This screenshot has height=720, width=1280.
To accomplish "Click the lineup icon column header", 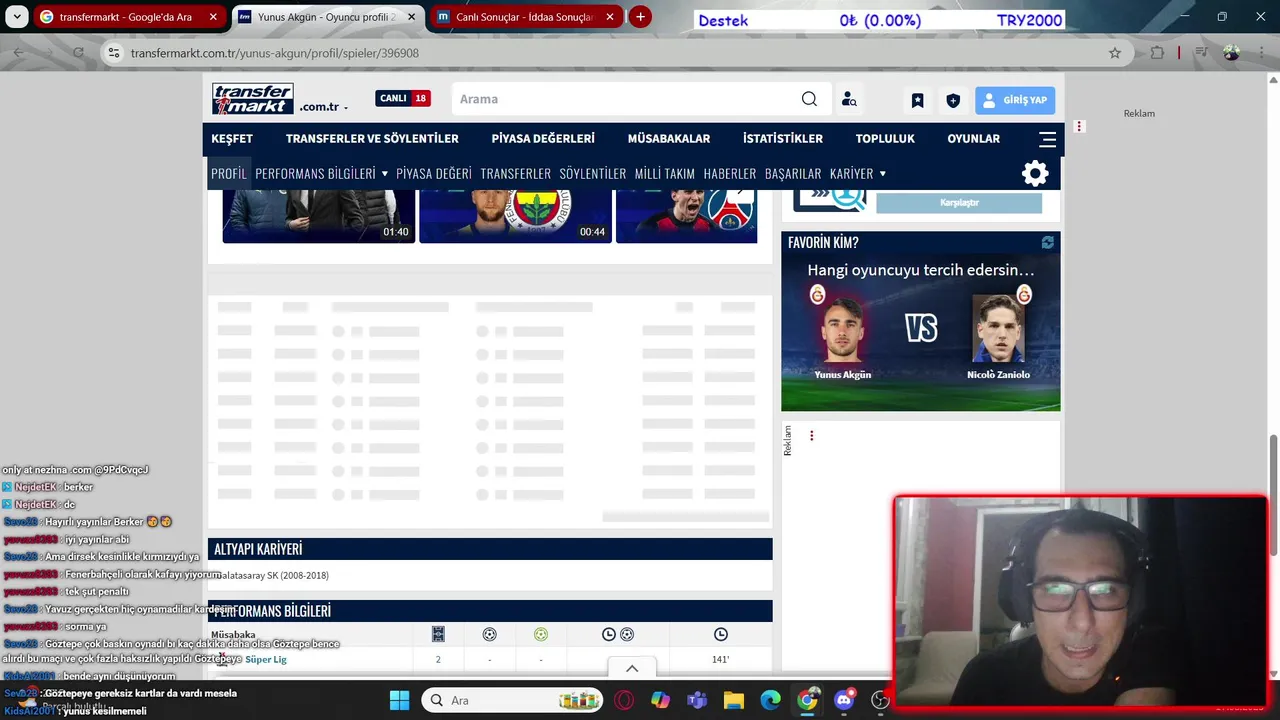I will coord(438,634).
